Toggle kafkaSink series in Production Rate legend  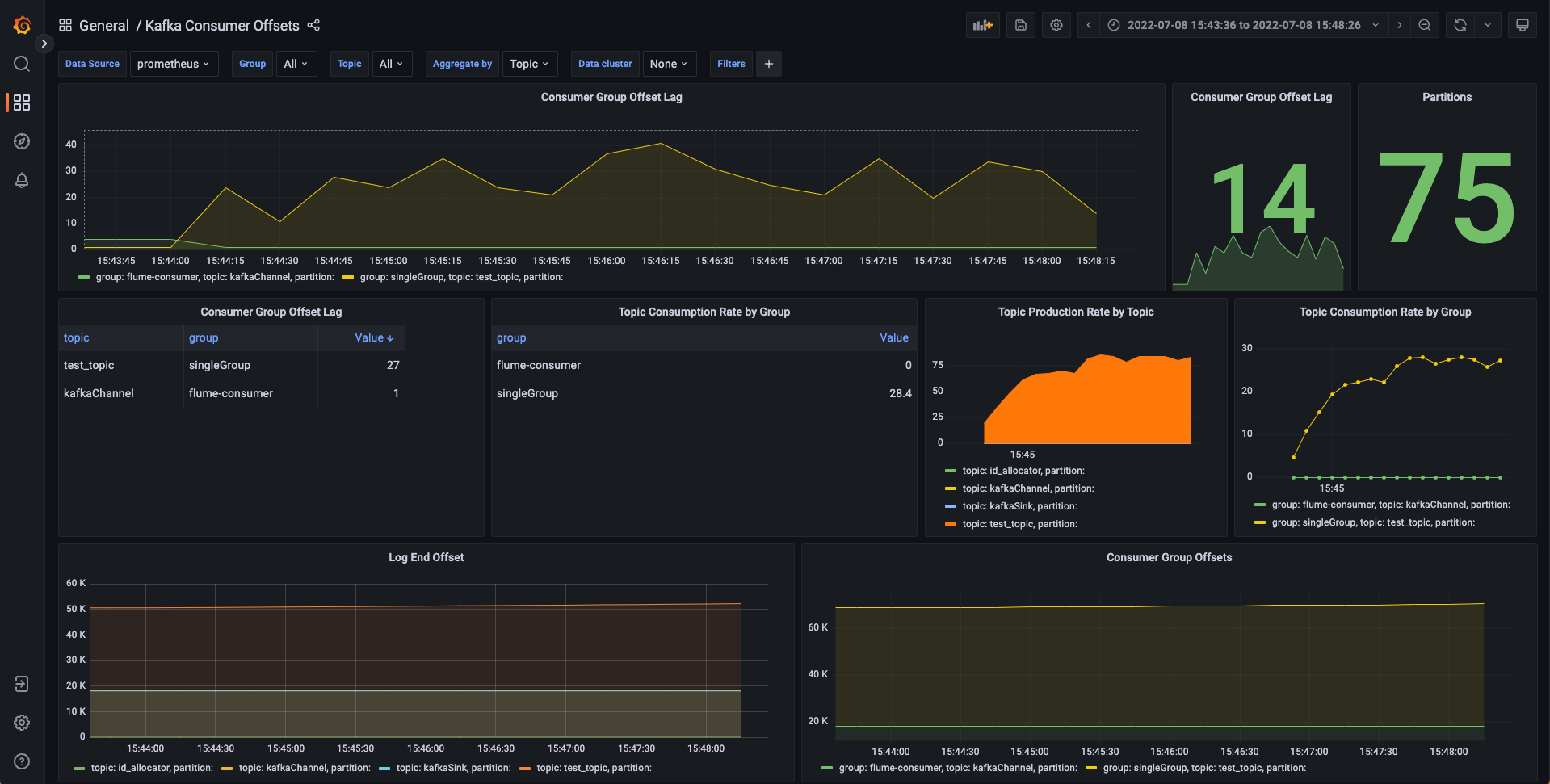[1019, 506]
